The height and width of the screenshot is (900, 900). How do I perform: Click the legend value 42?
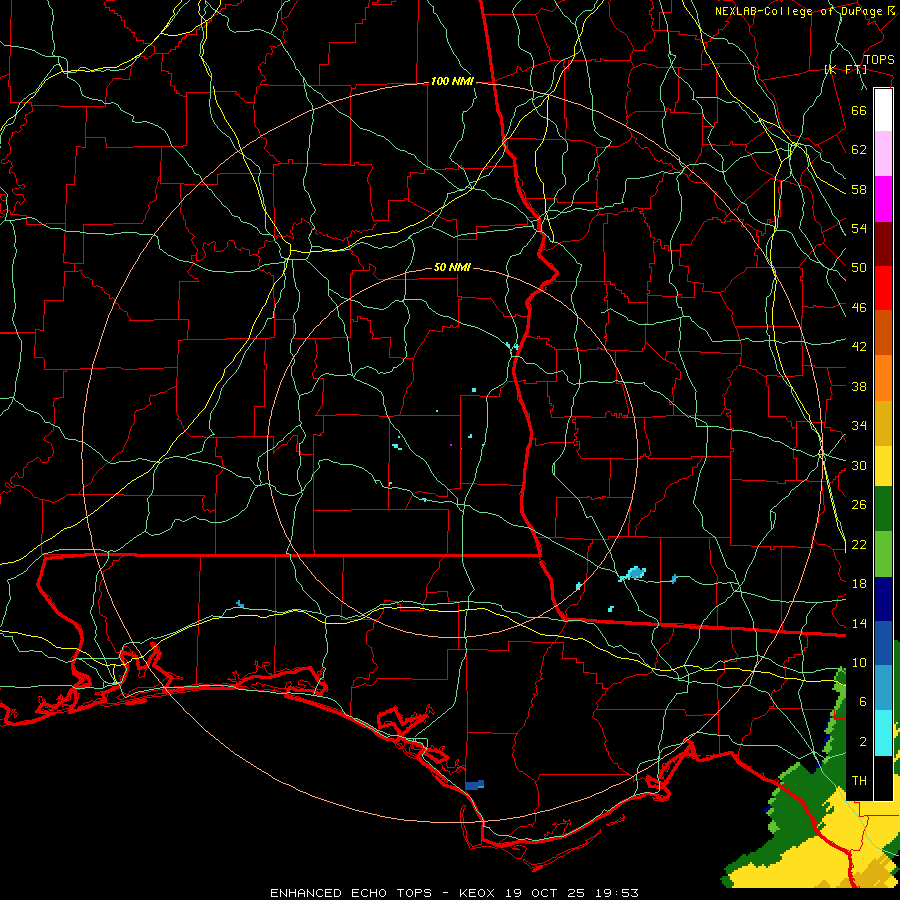tap(859, 346)
